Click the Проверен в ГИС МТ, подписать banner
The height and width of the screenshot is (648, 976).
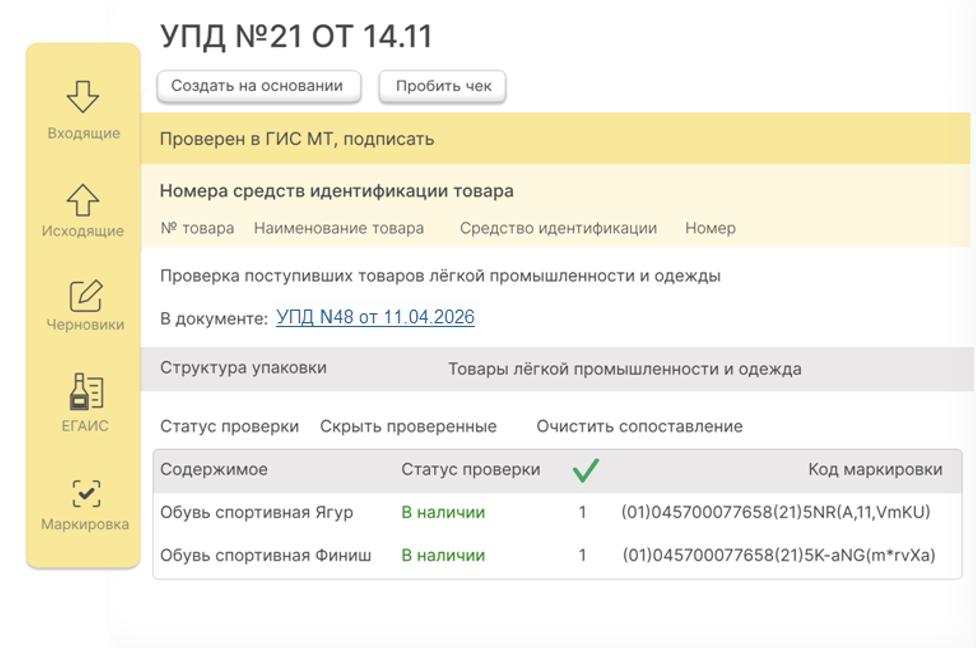tap(297, 139)
